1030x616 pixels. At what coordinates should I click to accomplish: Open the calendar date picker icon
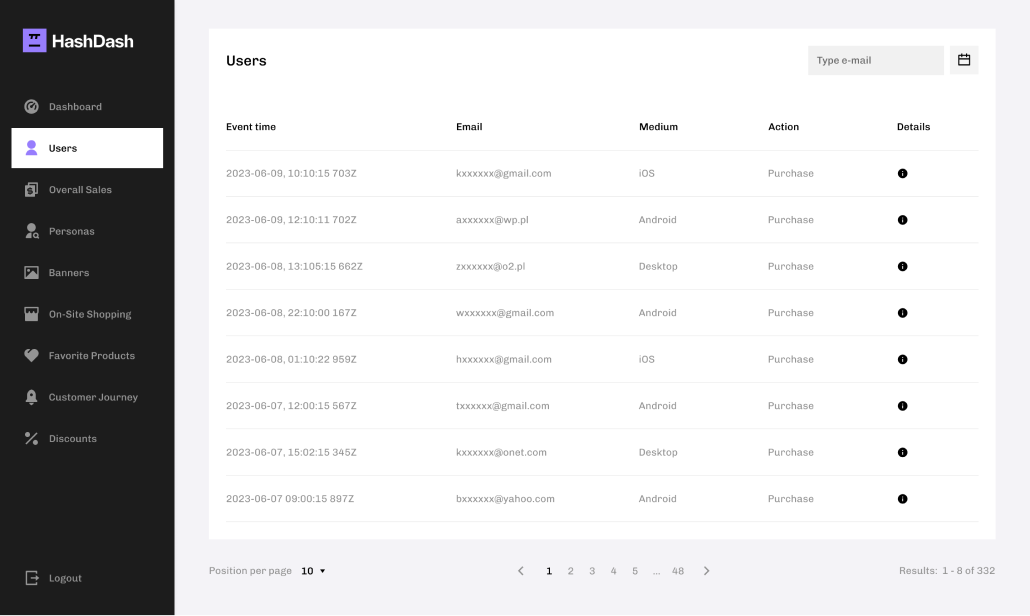tap(963, 60)
